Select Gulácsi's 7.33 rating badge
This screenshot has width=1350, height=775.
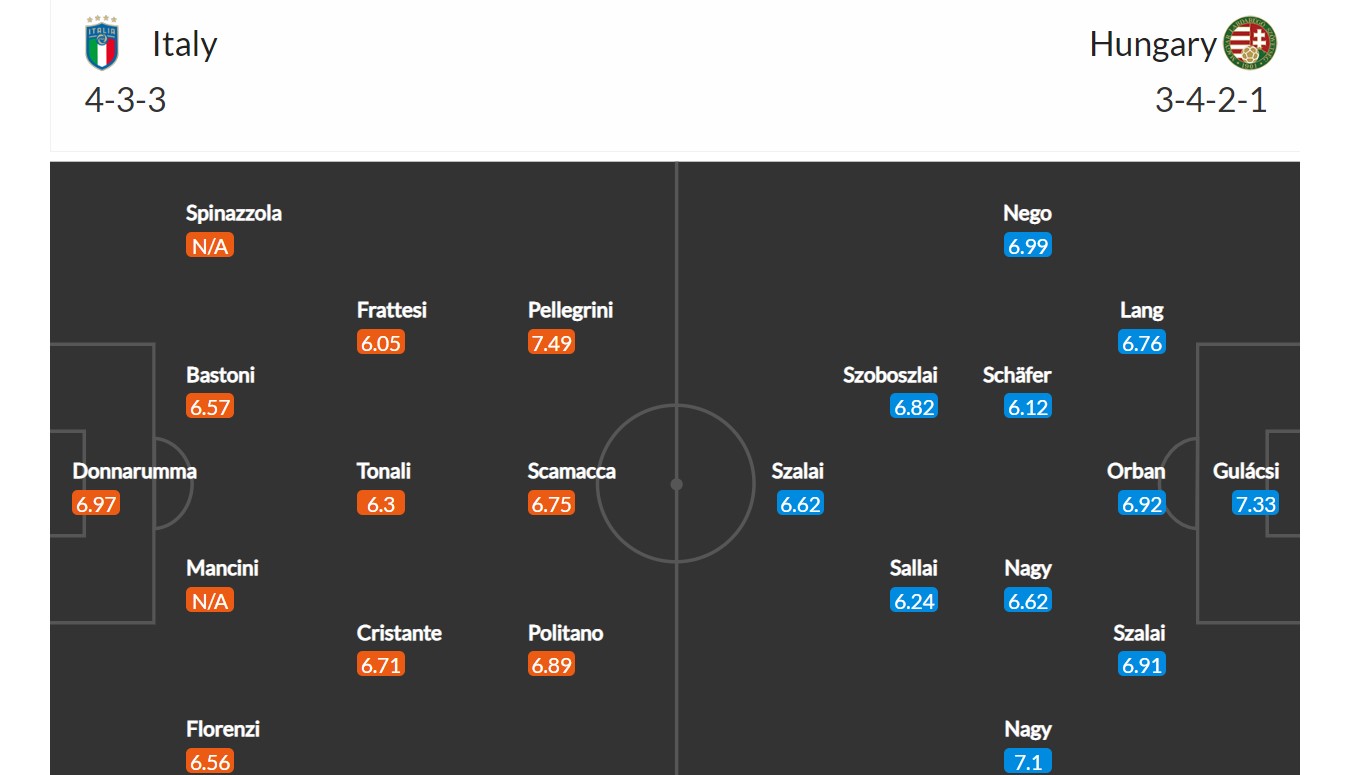coord(1256,504)
